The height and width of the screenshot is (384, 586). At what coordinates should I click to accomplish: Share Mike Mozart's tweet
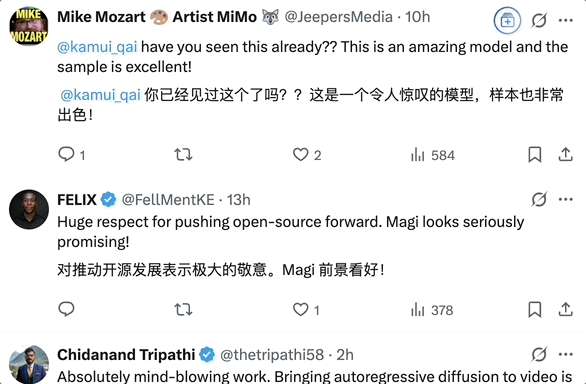pos(566,154)
